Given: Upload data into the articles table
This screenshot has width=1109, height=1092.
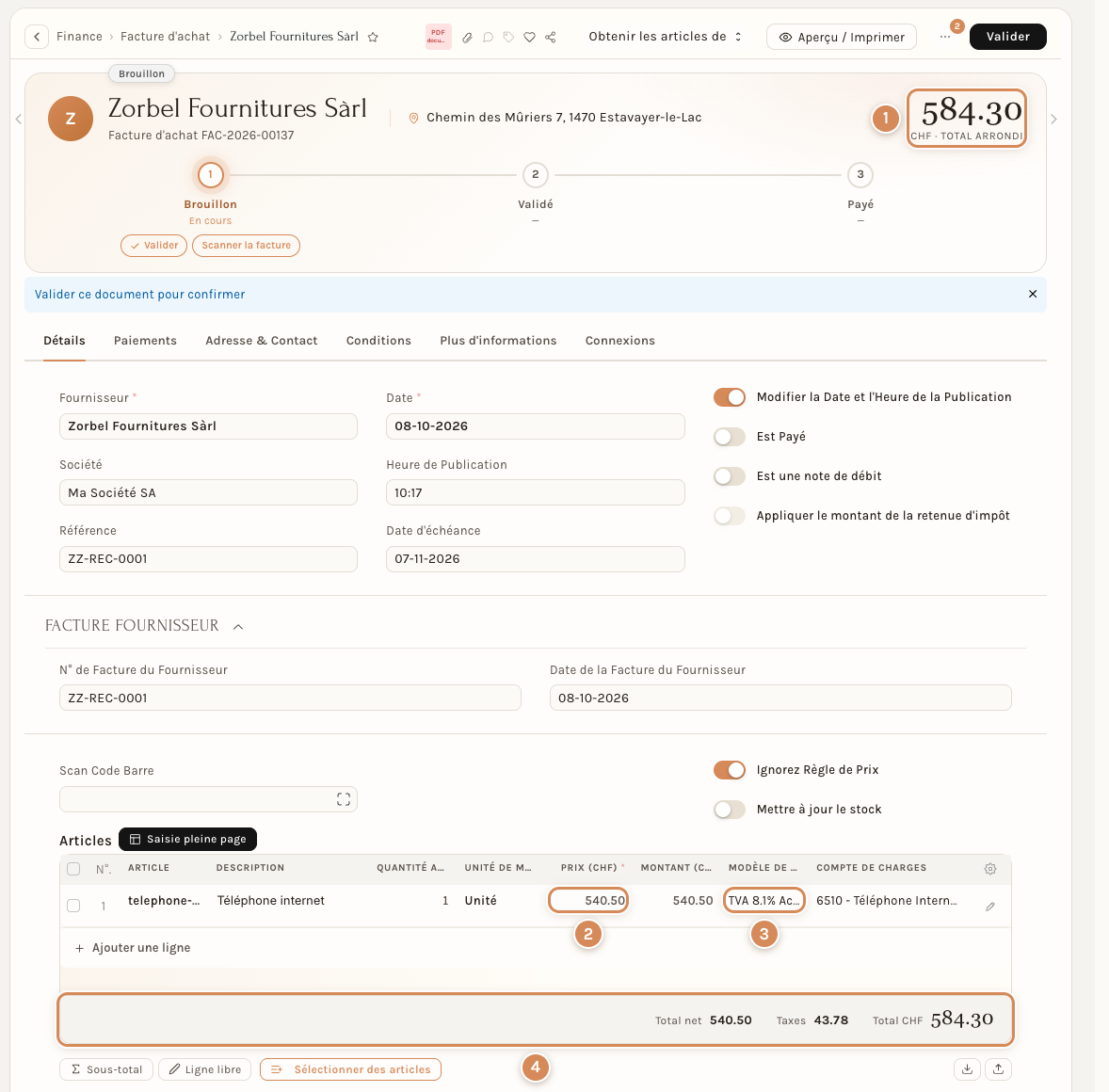Looking at the screenshot, I should 999,1069.
